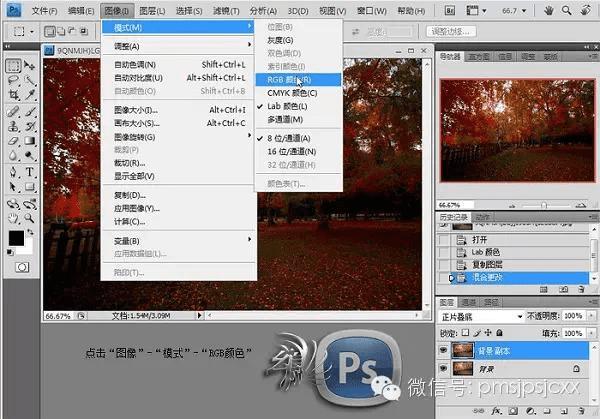Toggle lock transparent pixels

pos(465,333)
